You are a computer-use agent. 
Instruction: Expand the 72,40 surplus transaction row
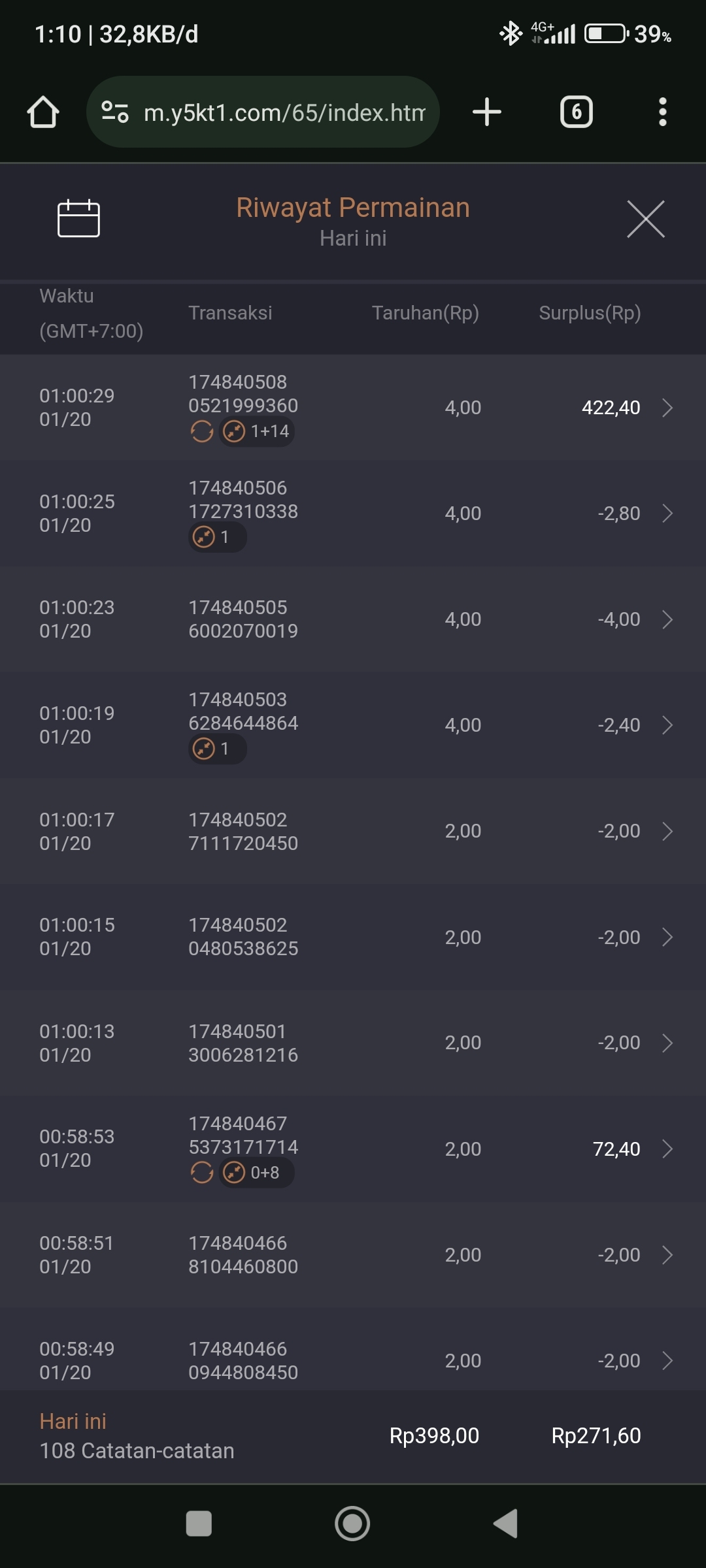pyautogui.click(x=667, y=1149)
